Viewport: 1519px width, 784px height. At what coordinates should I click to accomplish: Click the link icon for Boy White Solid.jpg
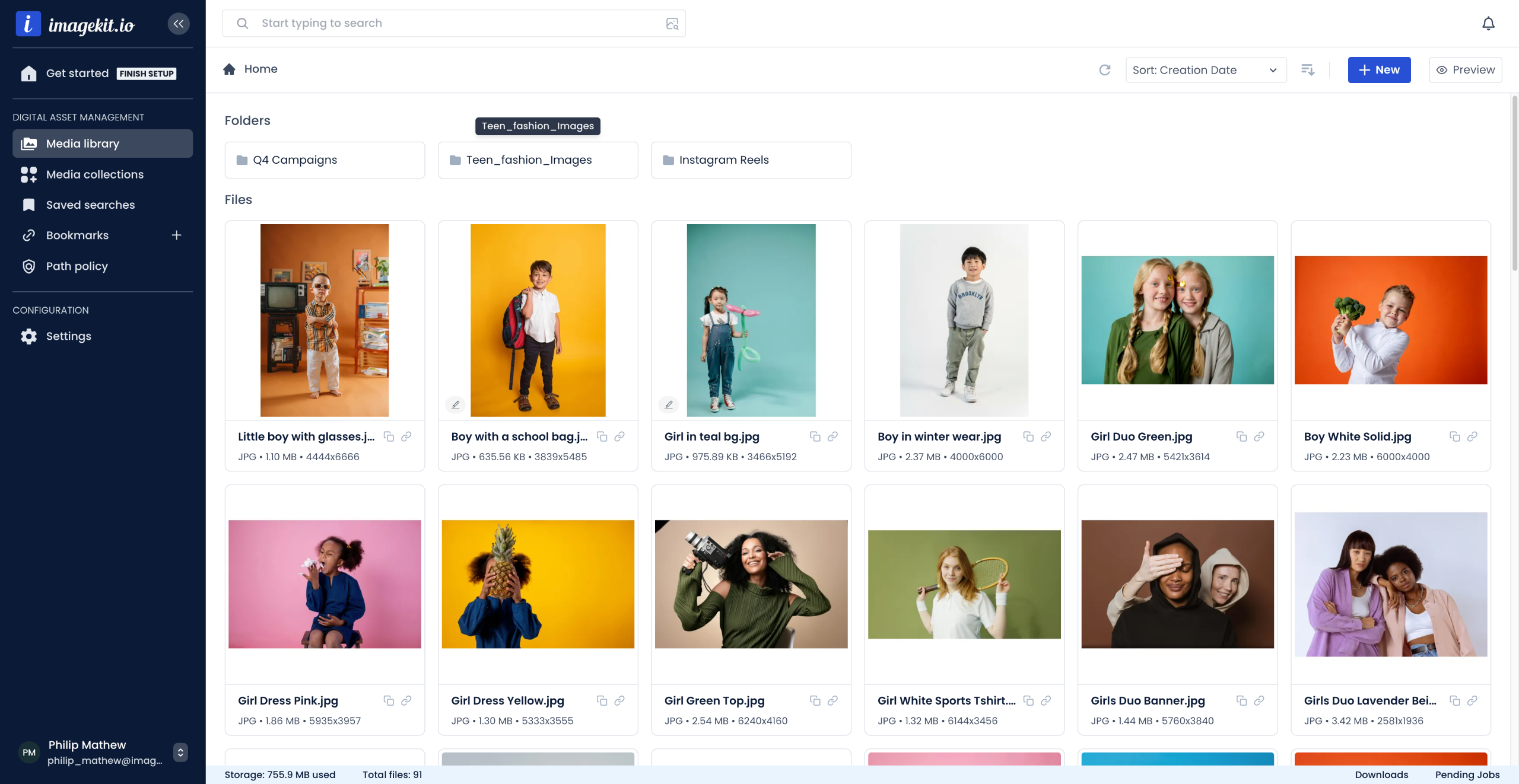1472,436
